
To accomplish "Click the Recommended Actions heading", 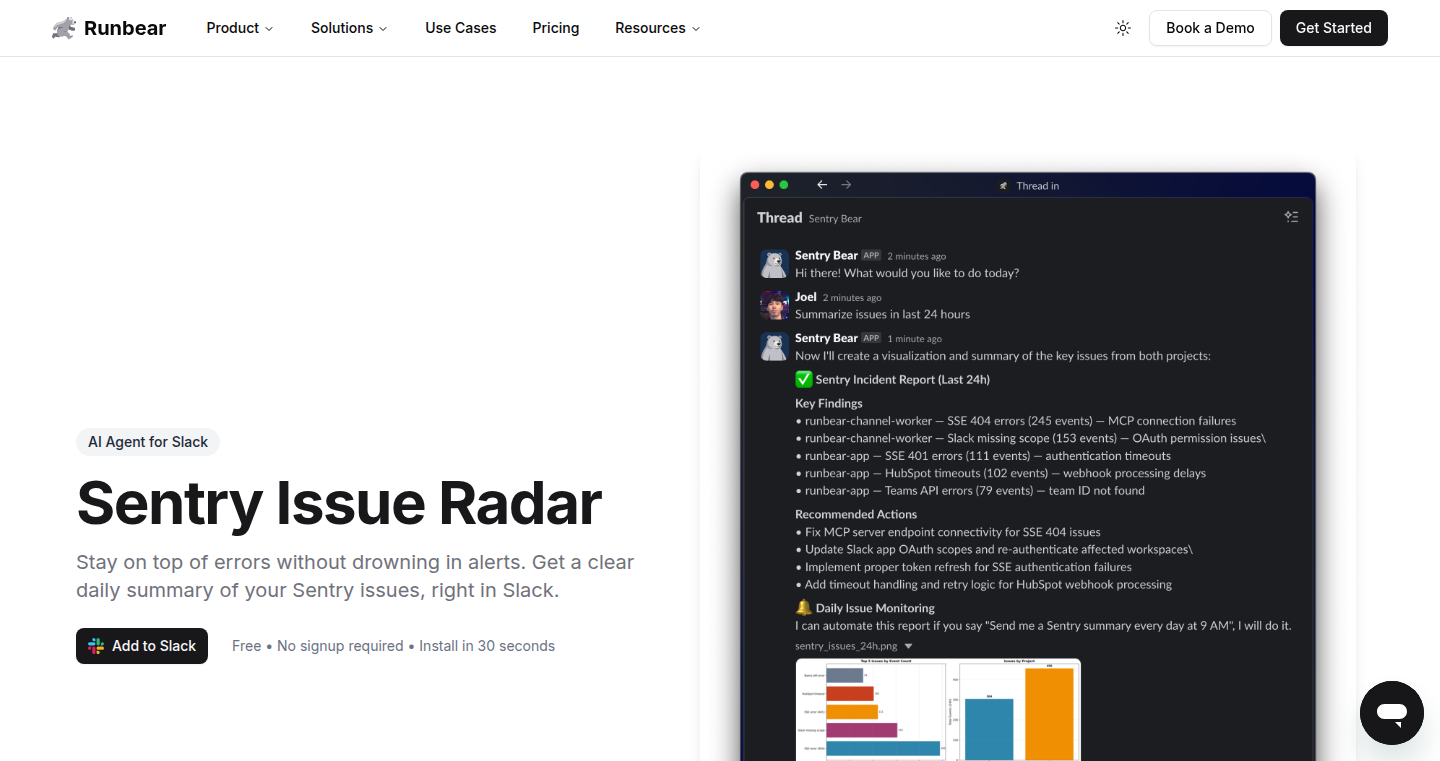I will (x=856, y=514).
